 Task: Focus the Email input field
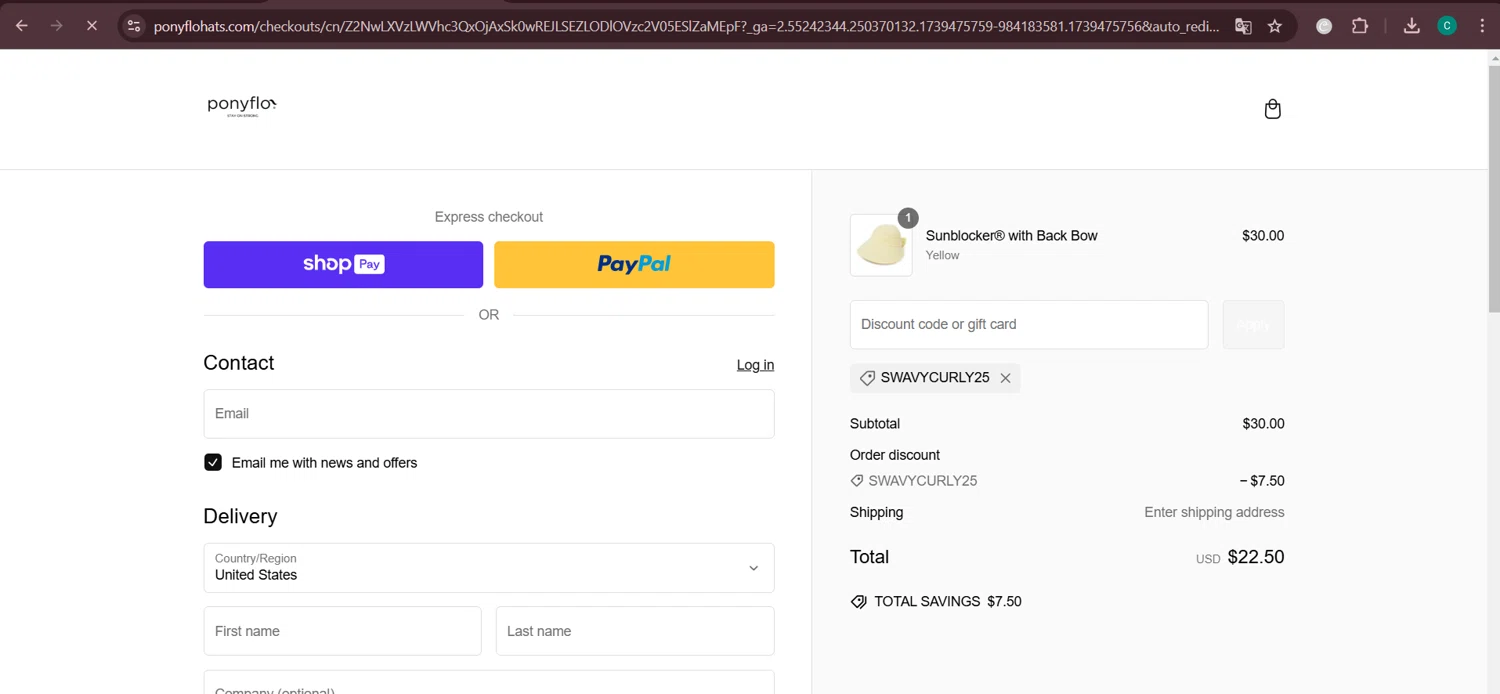point(489,413)
